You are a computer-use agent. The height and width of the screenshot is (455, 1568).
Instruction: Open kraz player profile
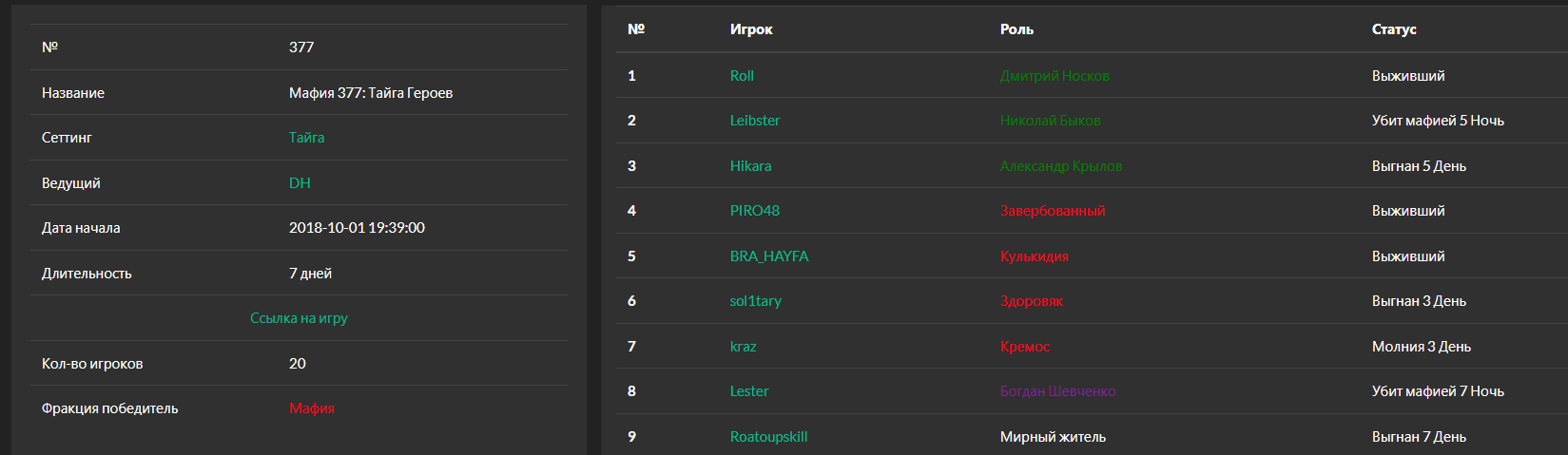(743, 347)
